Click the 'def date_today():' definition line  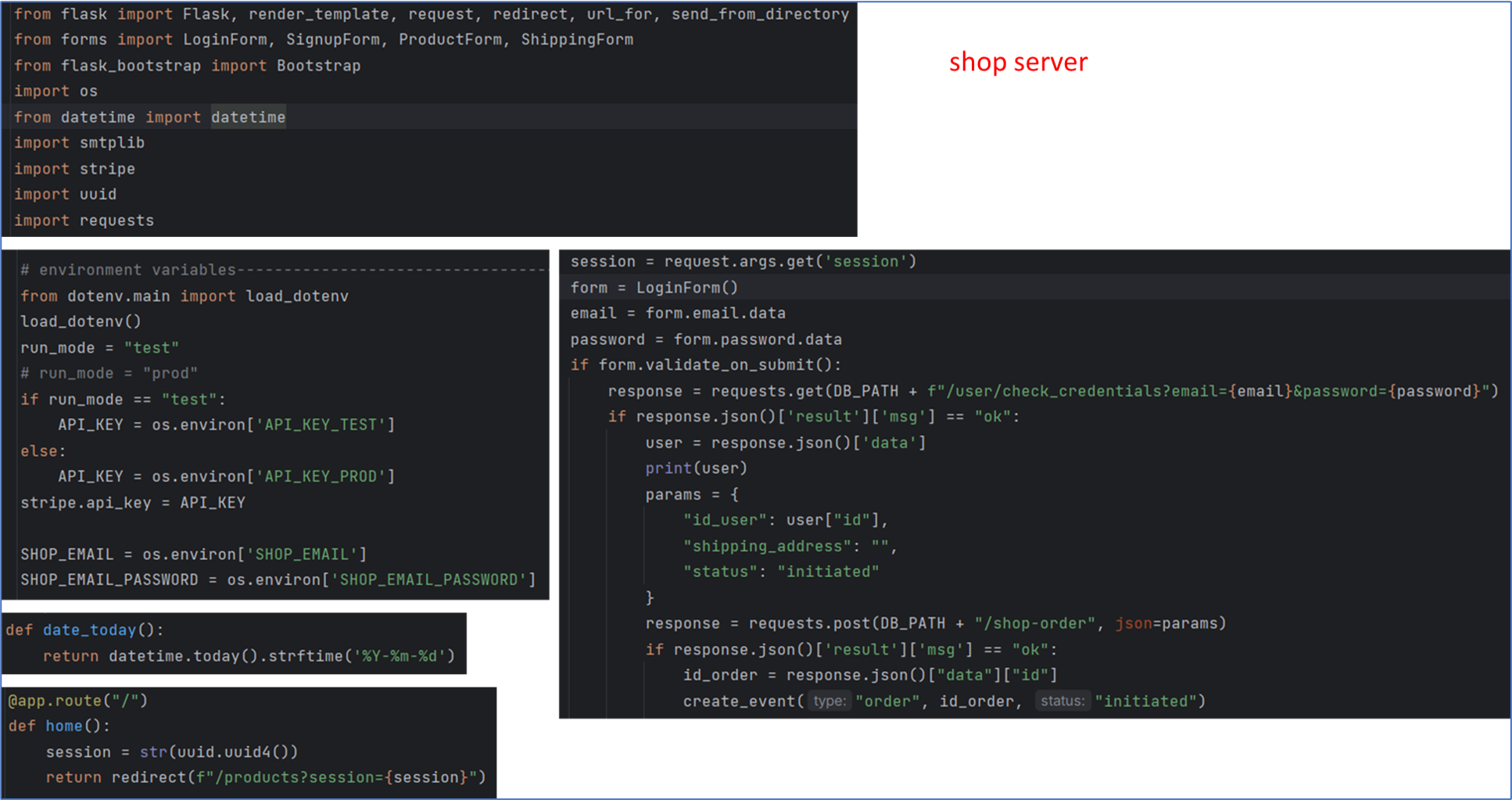click(84, 630)
